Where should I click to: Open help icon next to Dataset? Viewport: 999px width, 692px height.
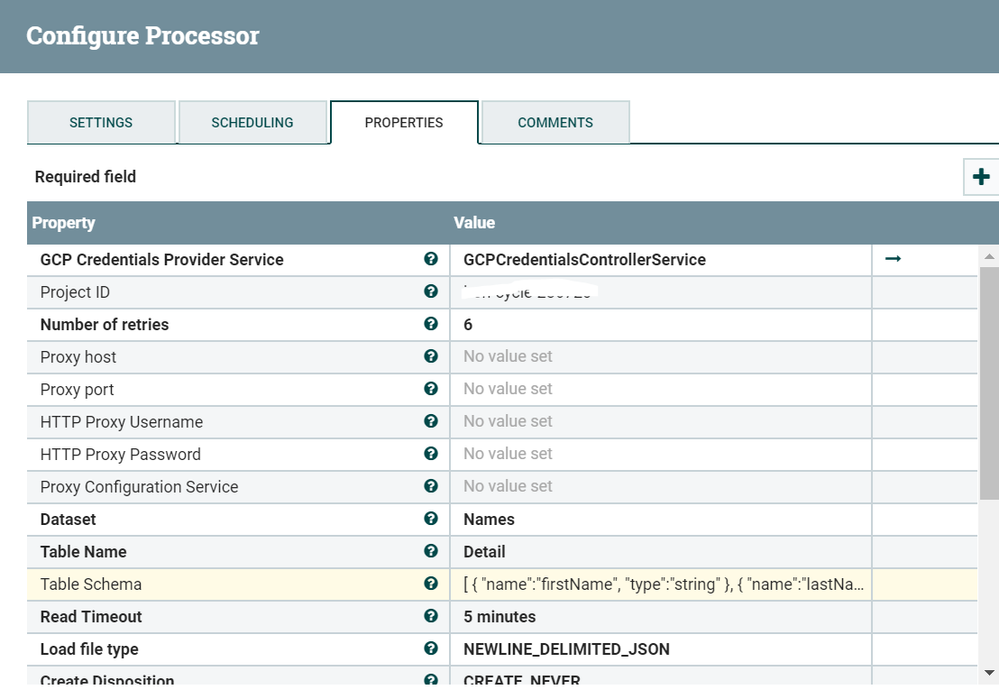tap(431, 519)
